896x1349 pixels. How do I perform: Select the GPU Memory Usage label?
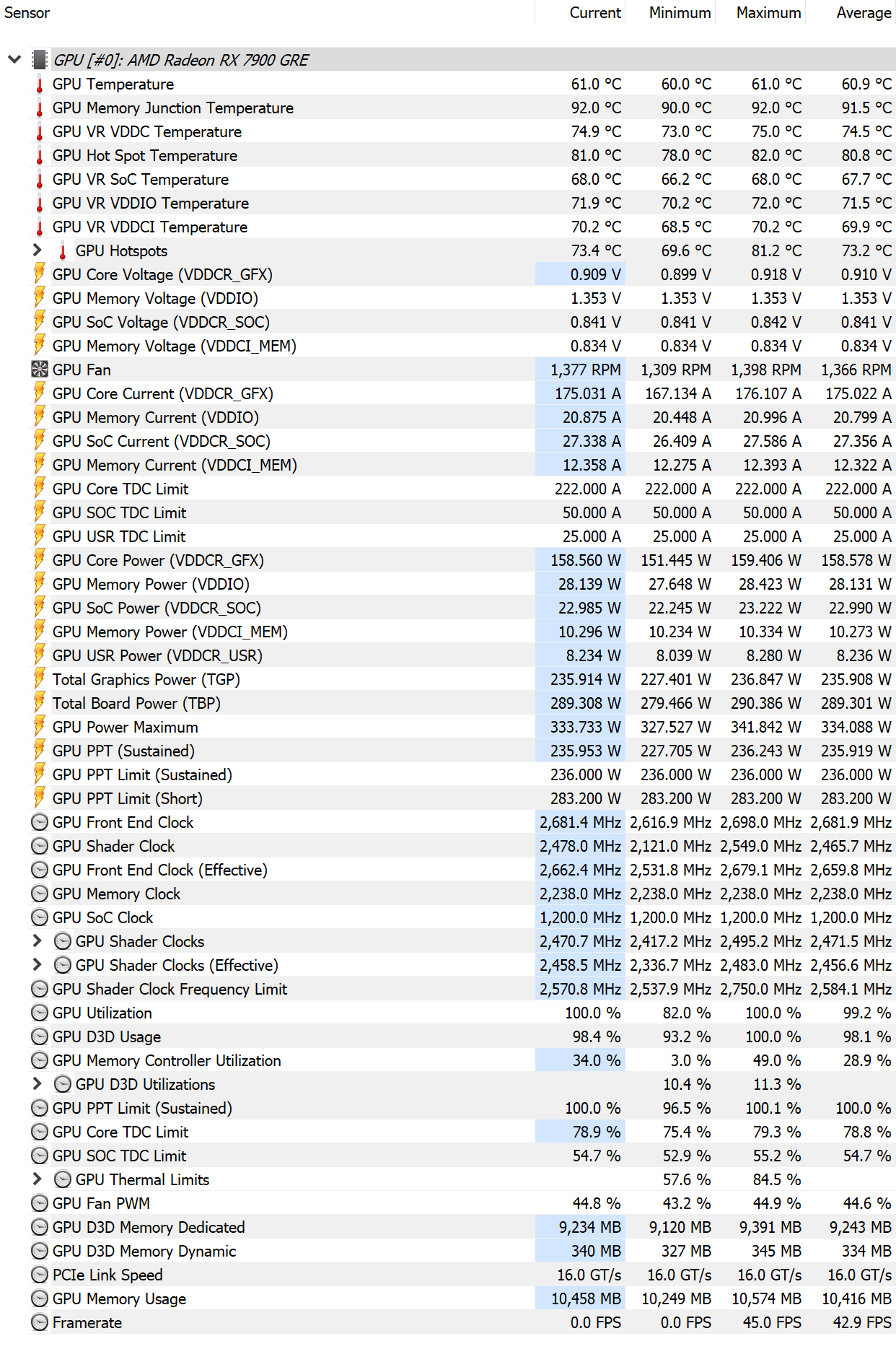tap(119, 1298)
